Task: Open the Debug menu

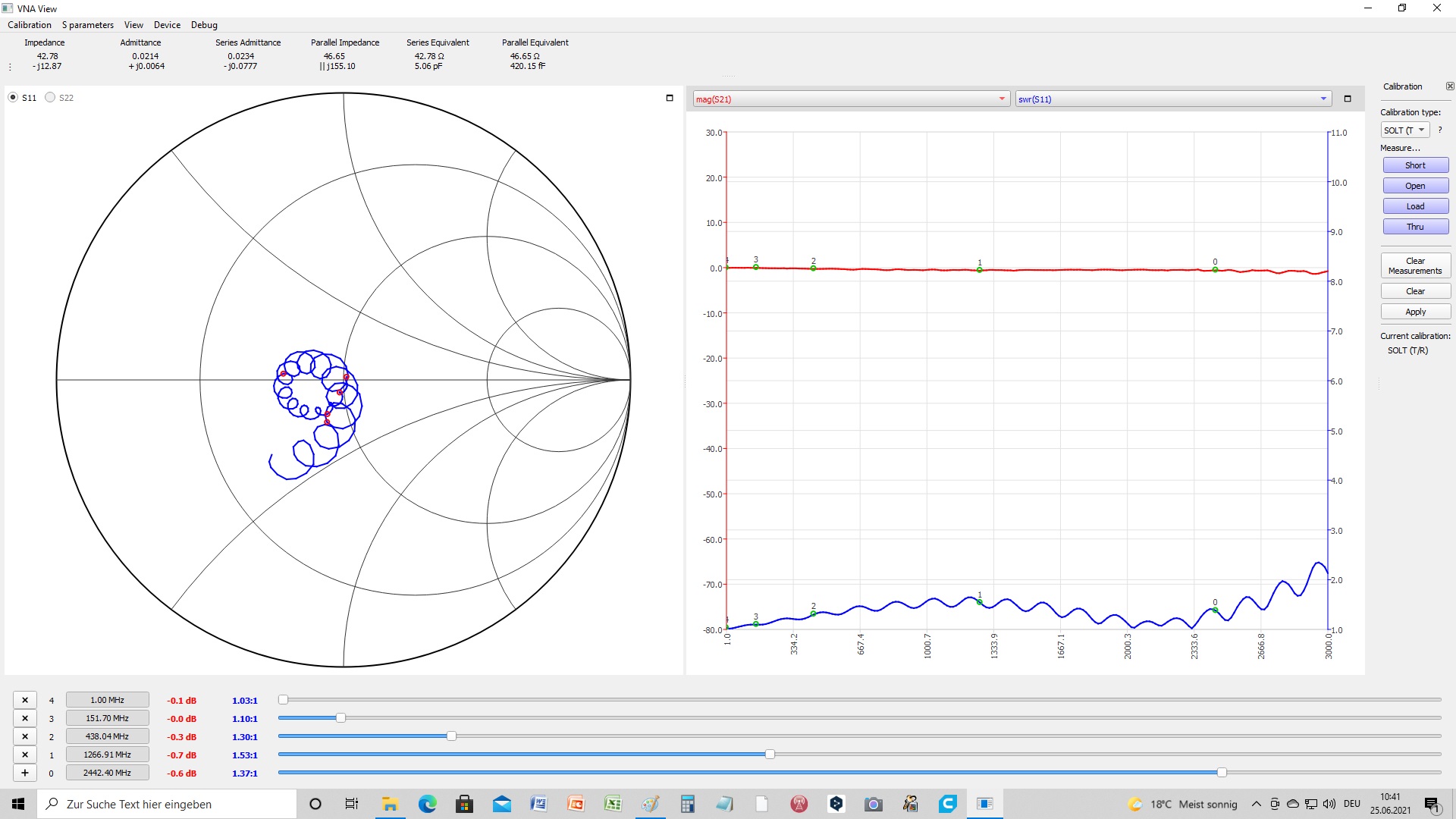Action: pos(204,25)
